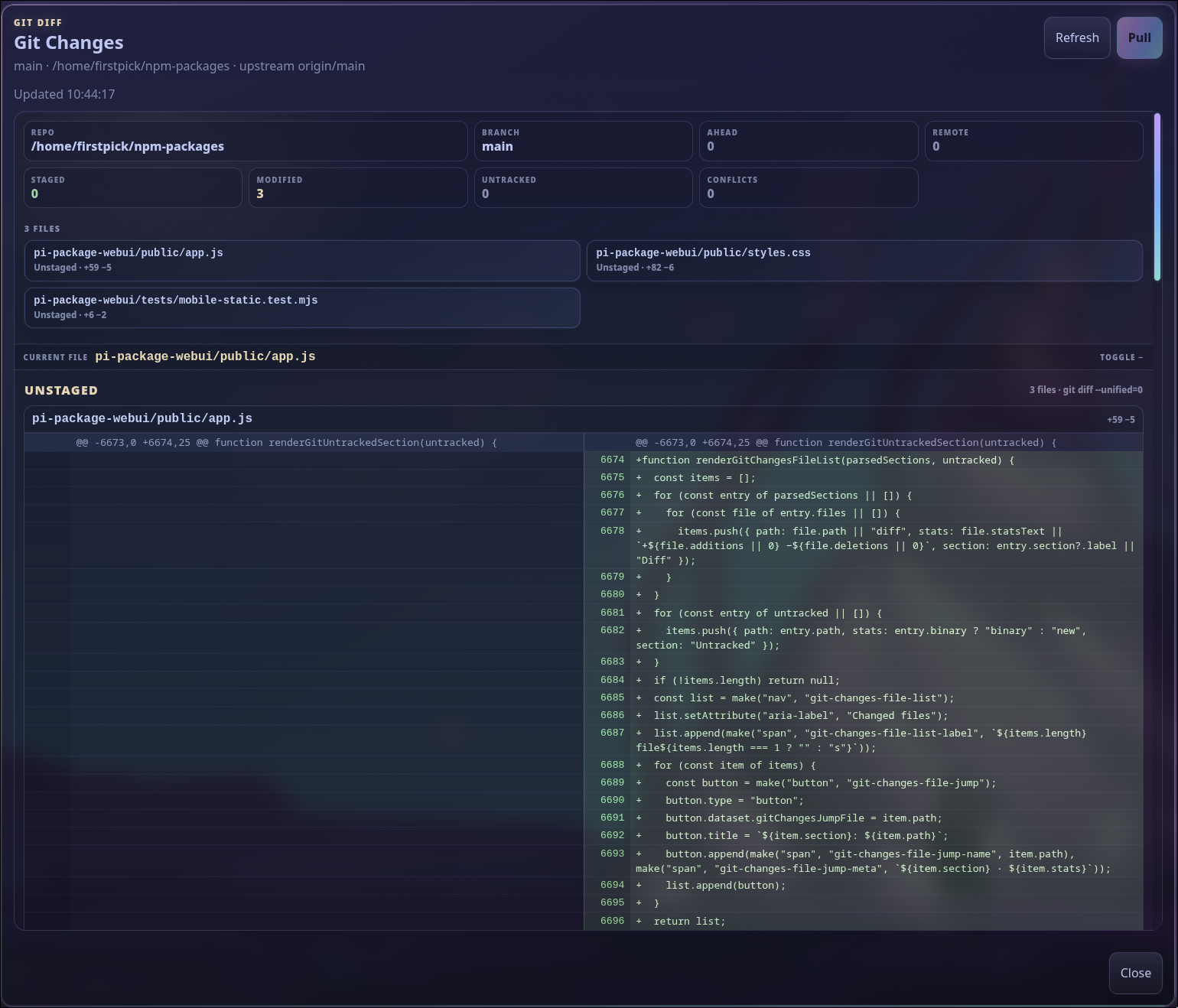1178x1008 pixels.
Task: Click the vertical scrollbar thumb
Action: pyautogui.click(x=1157, y=197)
